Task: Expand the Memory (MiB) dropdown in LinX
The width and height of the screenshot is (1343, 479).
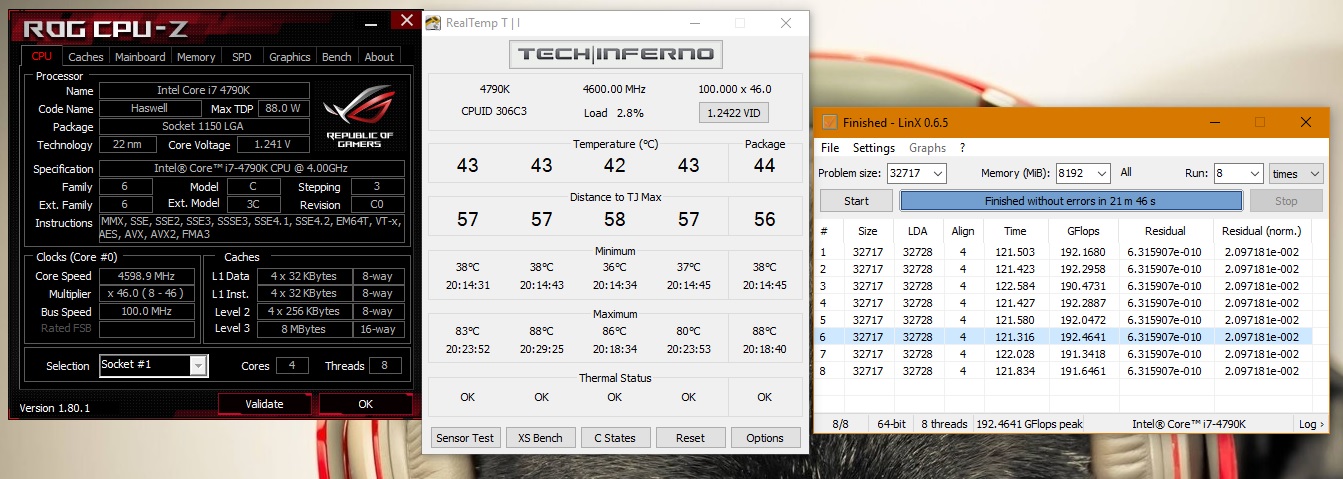Action: pyautogui.click(x=1102, y=173)
